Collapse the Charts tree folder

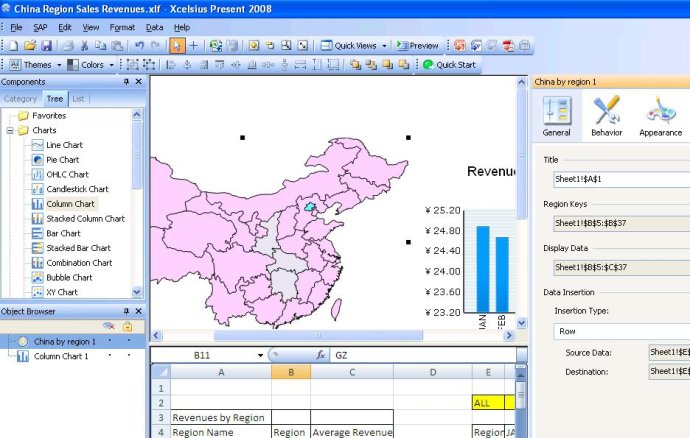pos(10,130)
